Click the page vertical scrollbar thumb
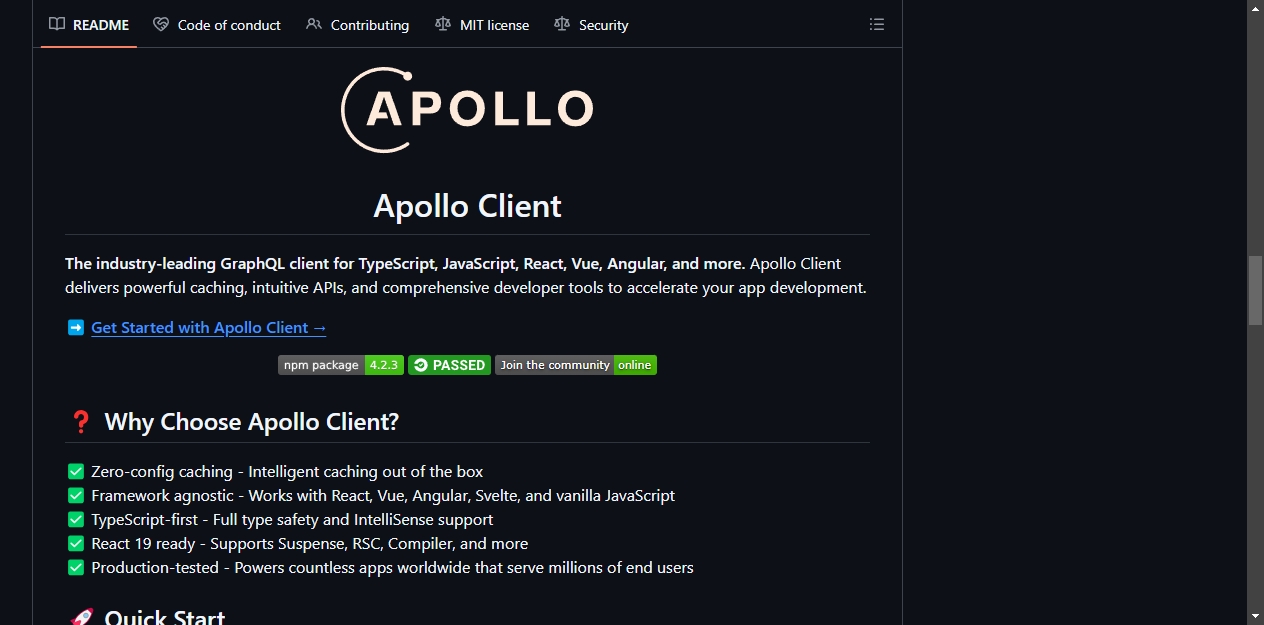This screenshot has width=1264, height=625. coord(1255,290)
